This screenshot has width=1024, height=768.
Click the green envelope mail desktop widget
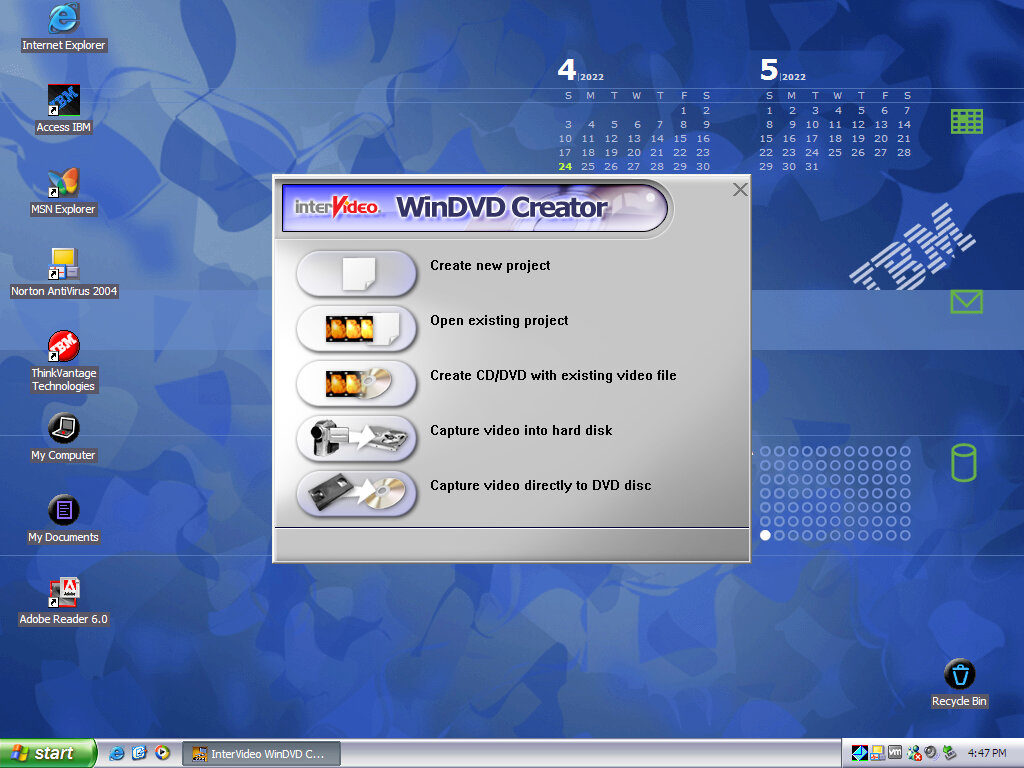(966, 301)
